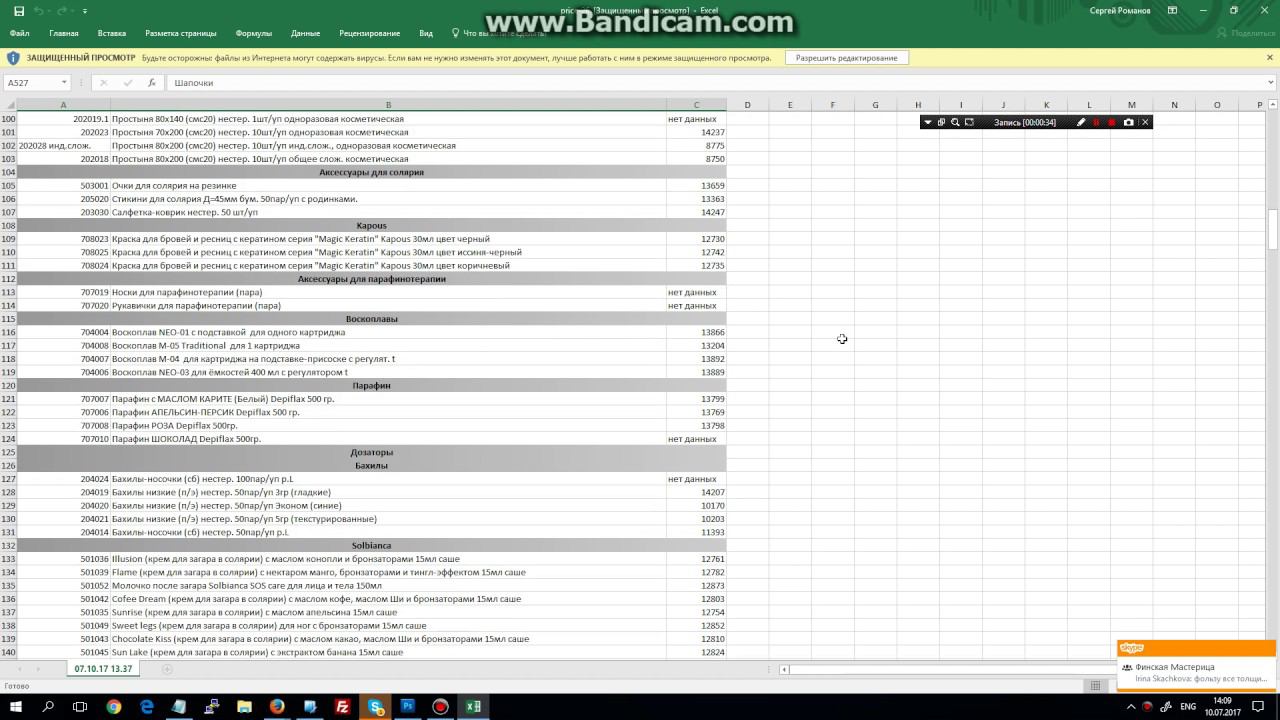This screenshot has height=720, width=1280.
Task: Click the Name Box showing A527
Action: 32,83
